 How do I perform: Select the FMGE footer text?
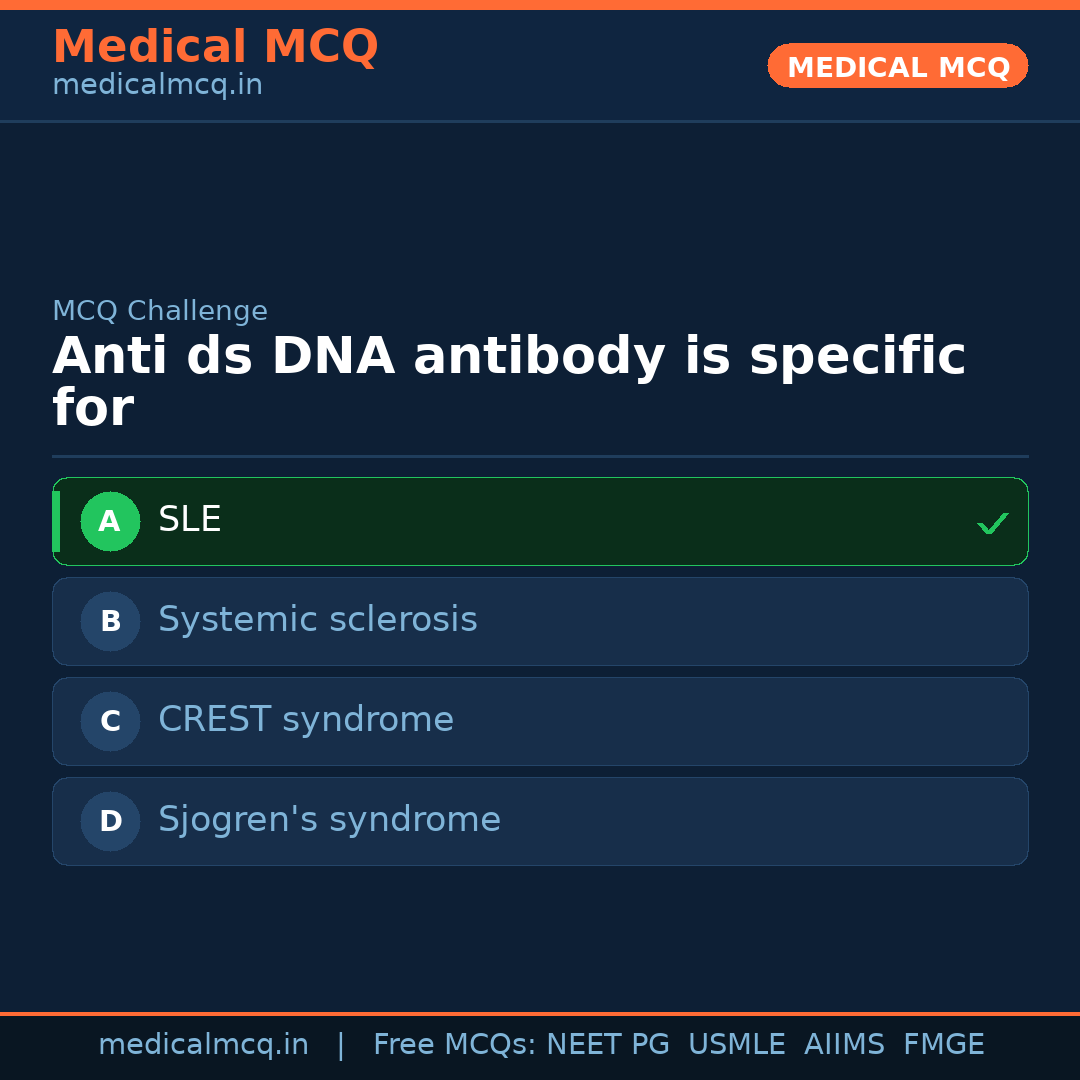point(944,1045)
